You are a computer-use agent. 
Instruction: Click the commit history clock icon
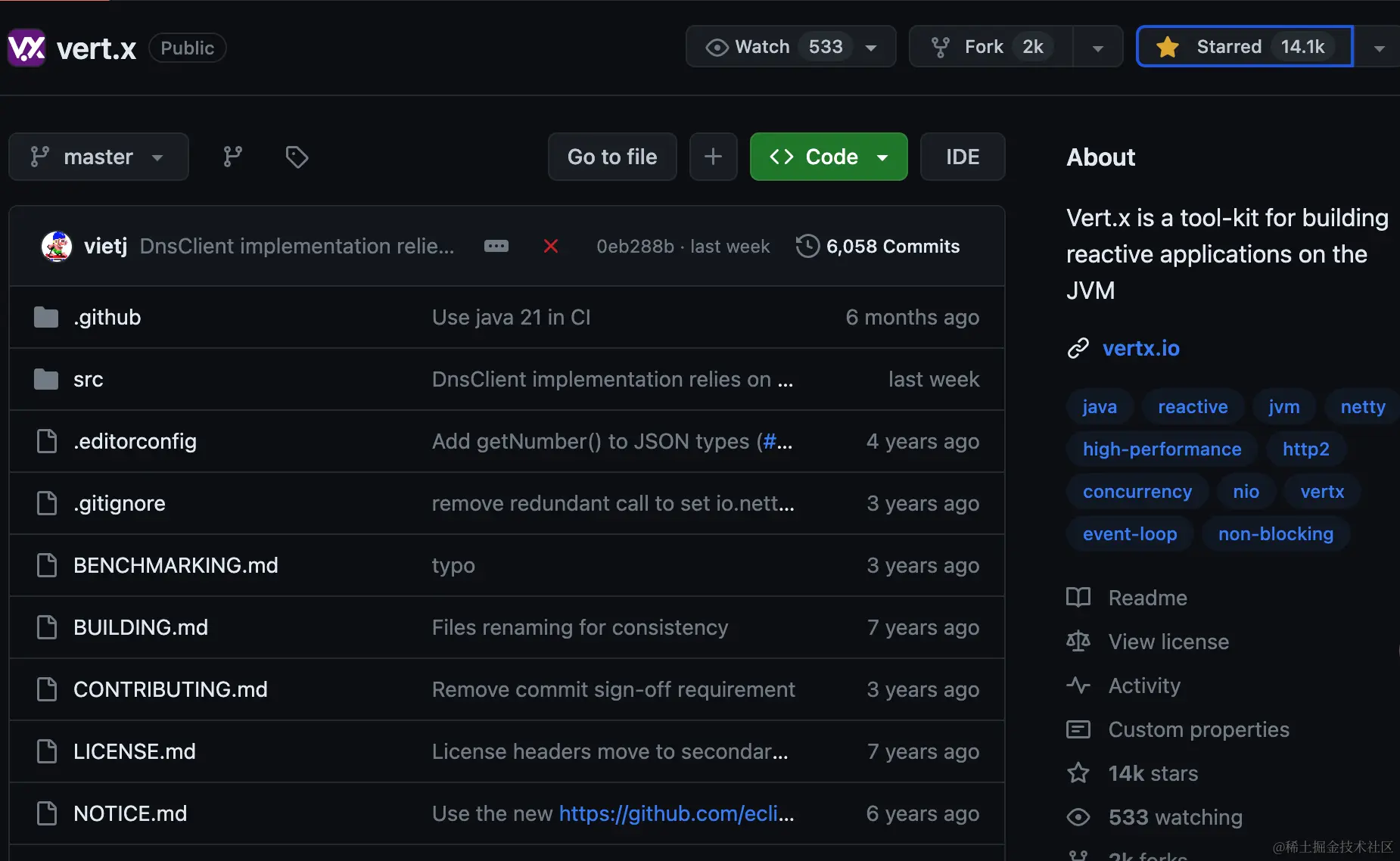pyautogui.click(x=807, y=246)
